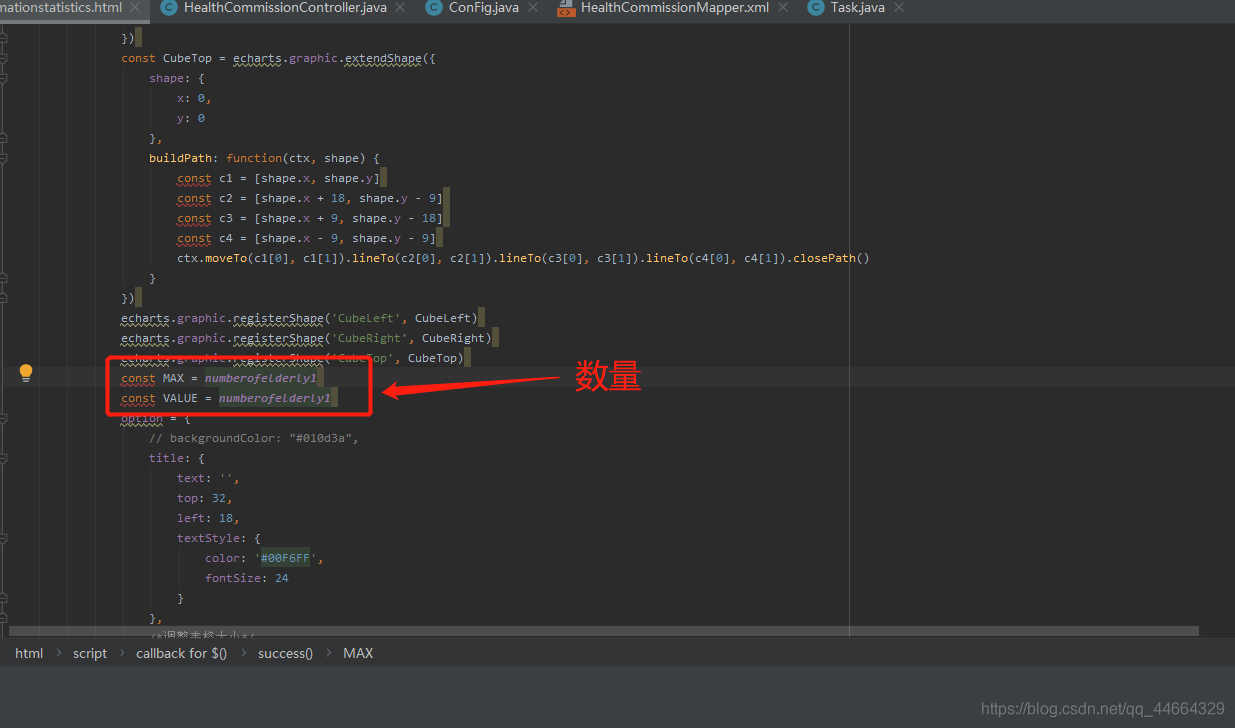Click the 'option' variable name

[x=142, y=418]
